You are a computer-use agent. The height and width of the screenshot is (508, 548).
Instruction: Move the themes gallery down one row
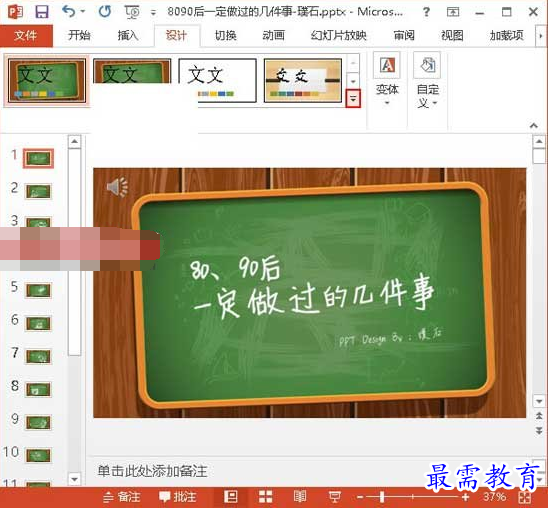(x=353, y=81)
